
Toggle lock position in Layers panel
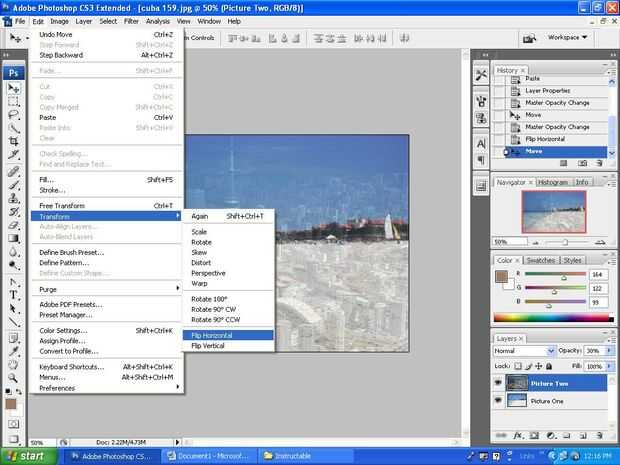539,366
